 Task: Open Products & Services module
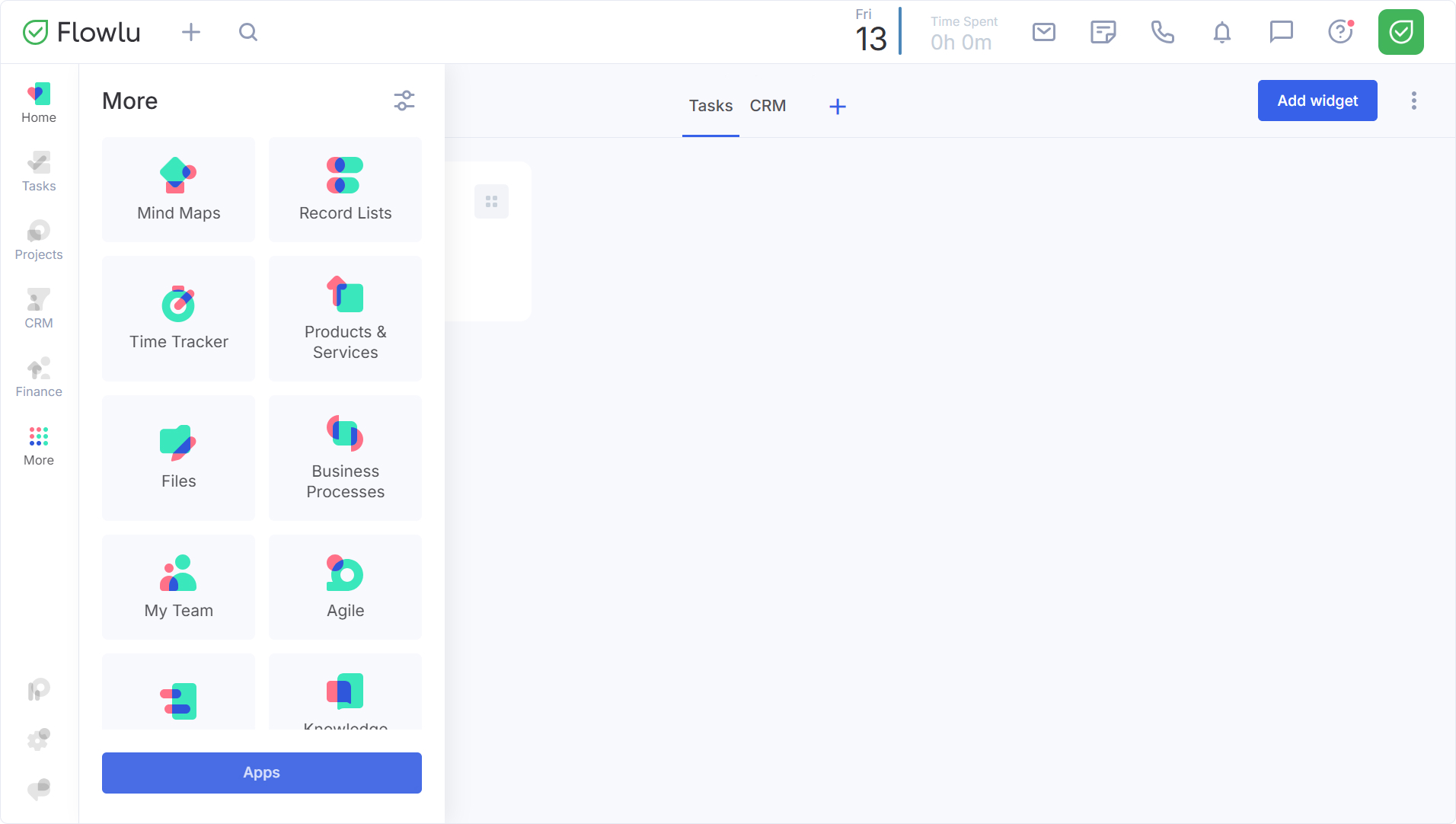(345, 318)
